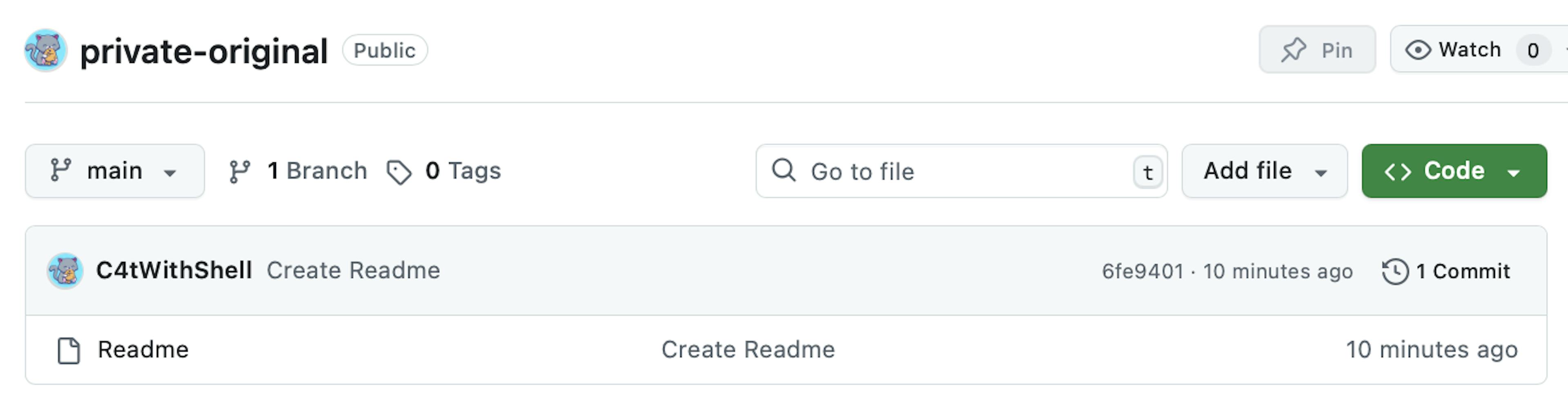Screen dimensions: 1568x412
Task: Click the tag icon next to 0 Tags
Action: tap(399, 172)
